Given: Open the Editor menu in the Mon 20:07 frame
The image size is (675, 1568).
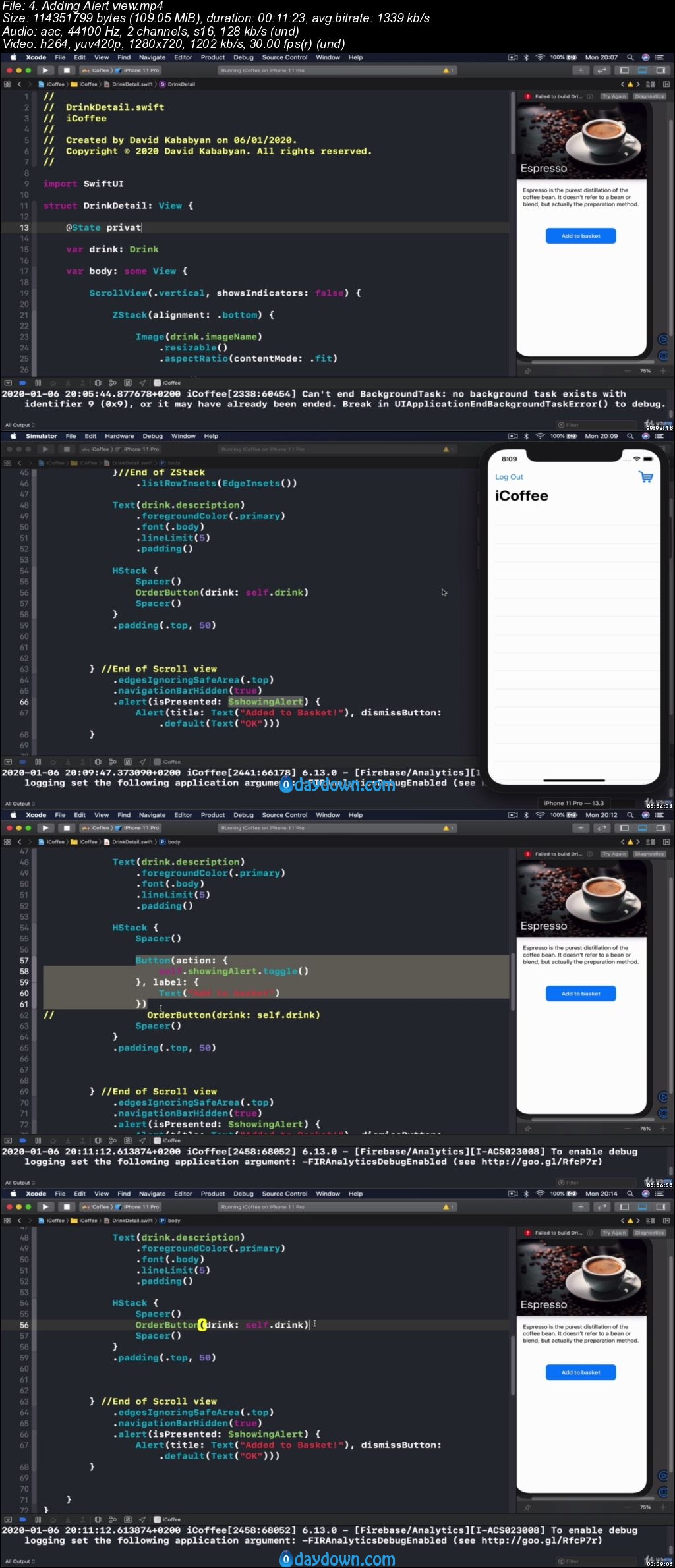Looking at the screenshot, I should pyautogui.click(x=183, y=57).
